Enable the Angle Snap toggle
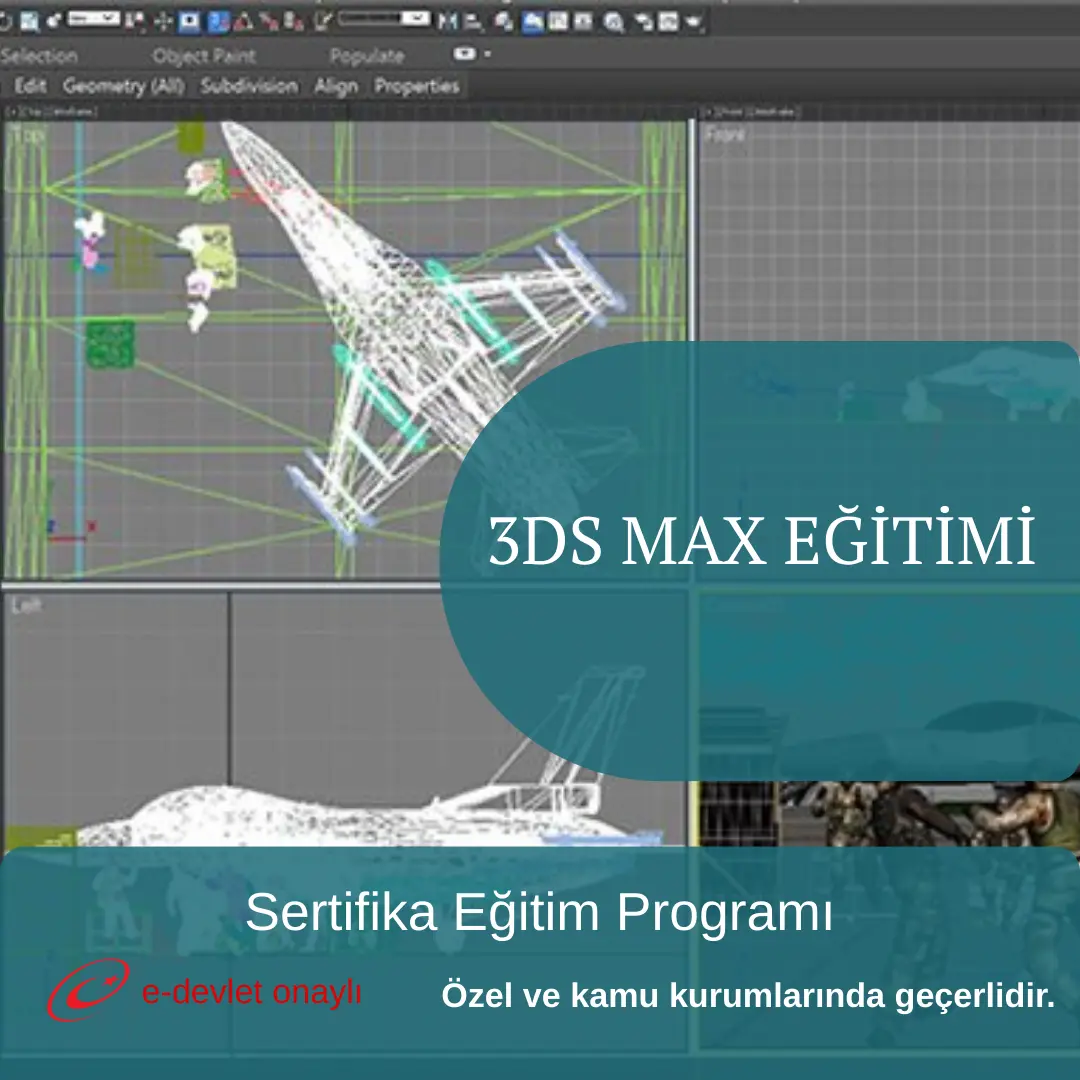The image size is (1080, 1080). (242, 22)
